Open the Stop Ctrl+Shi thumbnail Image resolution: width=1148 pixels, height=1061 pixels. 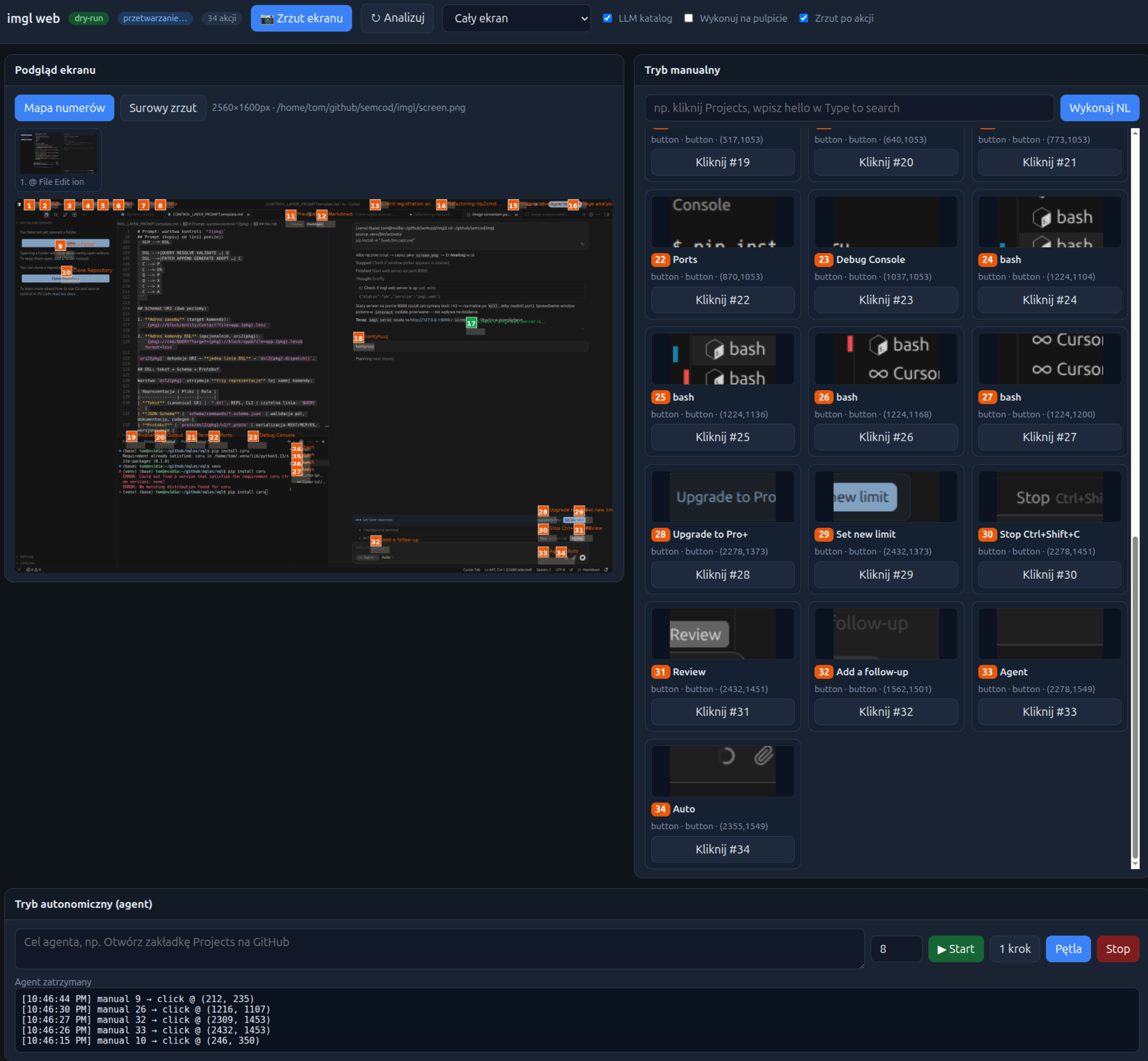(x=1049, y=496)
